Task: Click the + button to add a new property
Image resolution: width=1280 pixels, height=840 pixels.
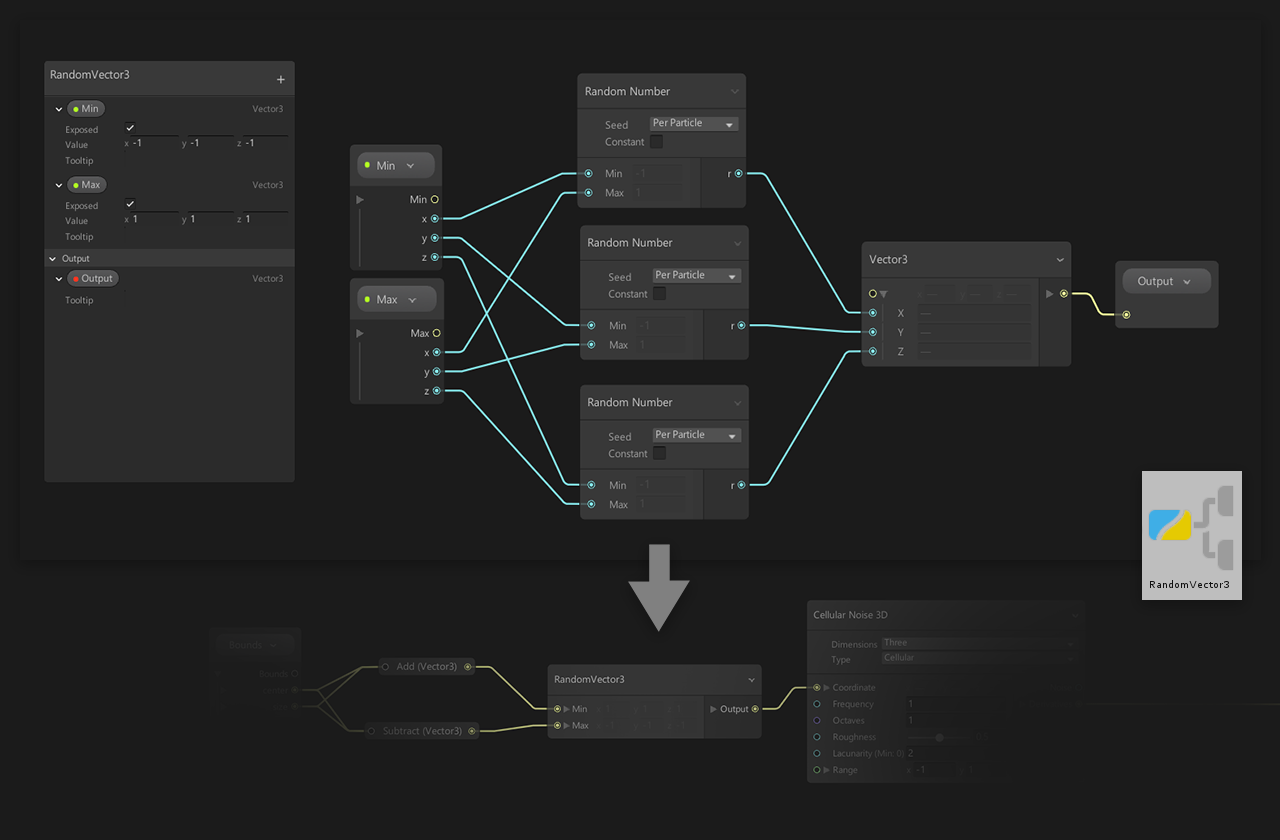Action: pos(281,77)
